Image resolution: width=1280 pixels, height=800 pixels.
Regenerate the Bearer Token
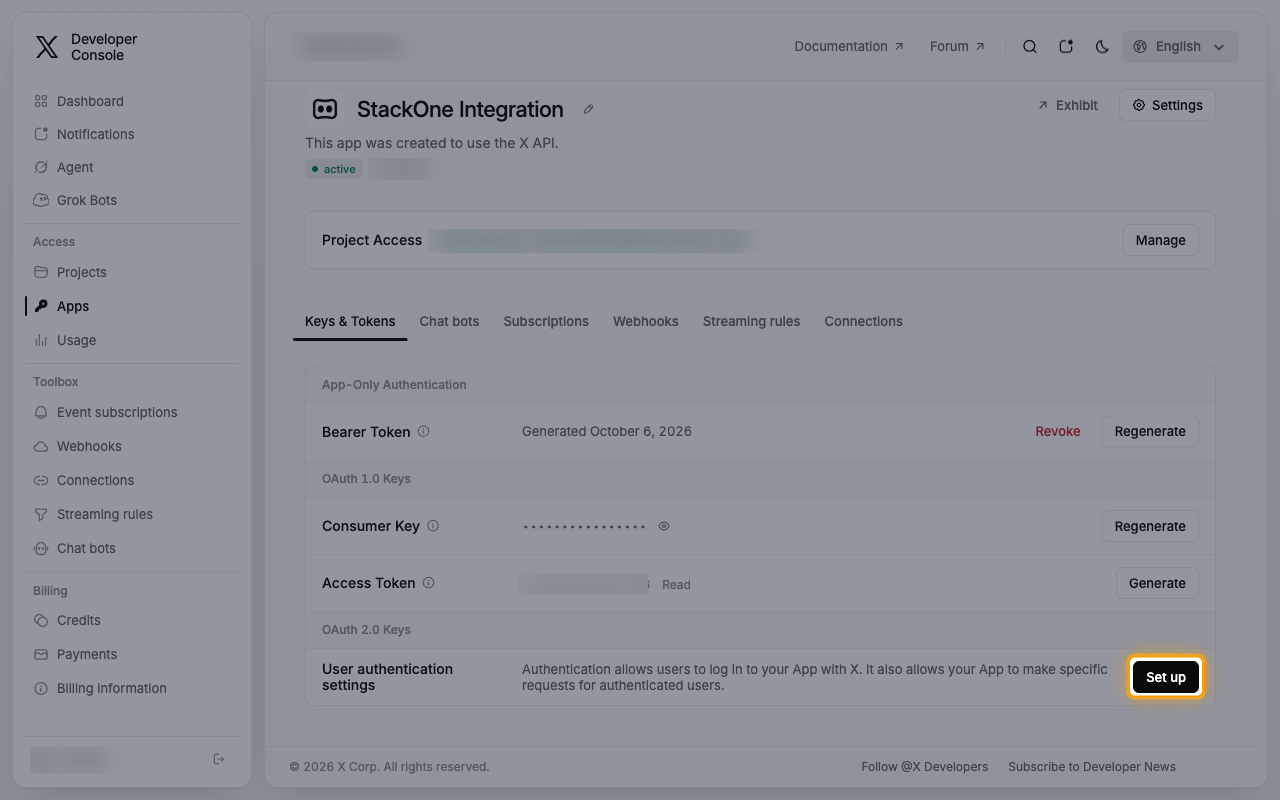1150,431
